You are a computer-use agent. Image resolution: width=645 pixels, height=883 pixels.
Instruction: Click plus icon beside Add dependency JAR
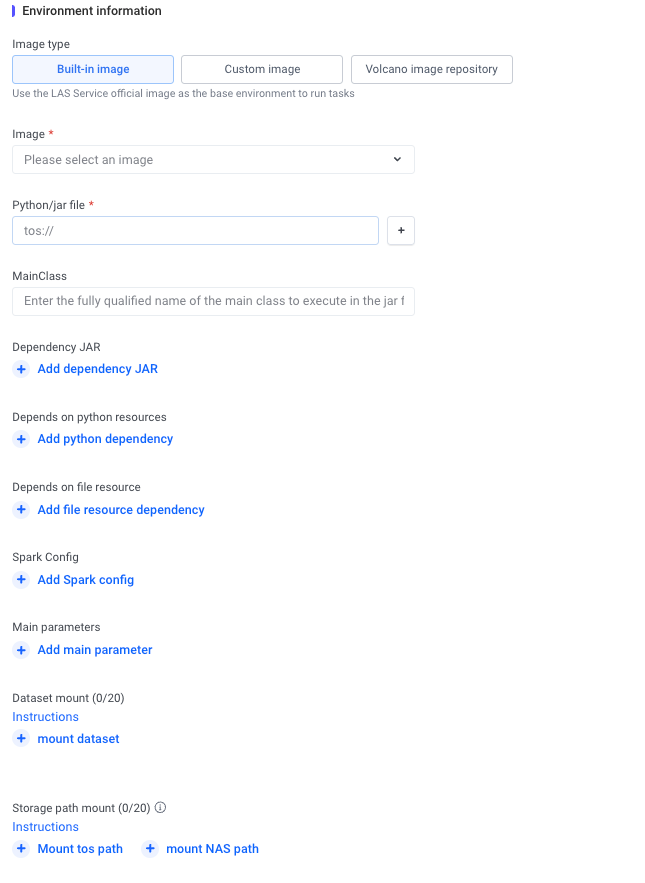(x=21, y=369)
